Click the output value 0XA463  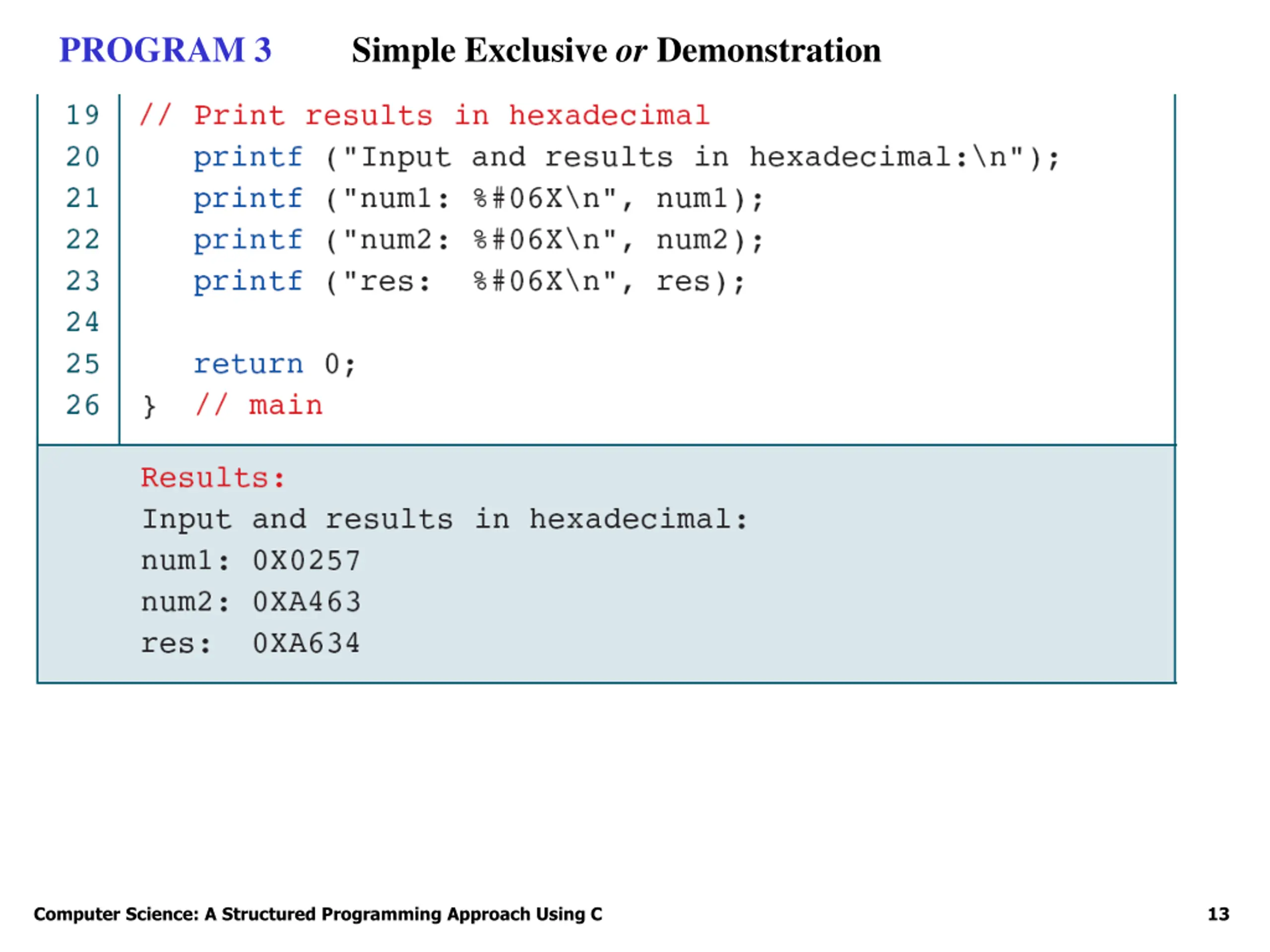coord(307,602)
